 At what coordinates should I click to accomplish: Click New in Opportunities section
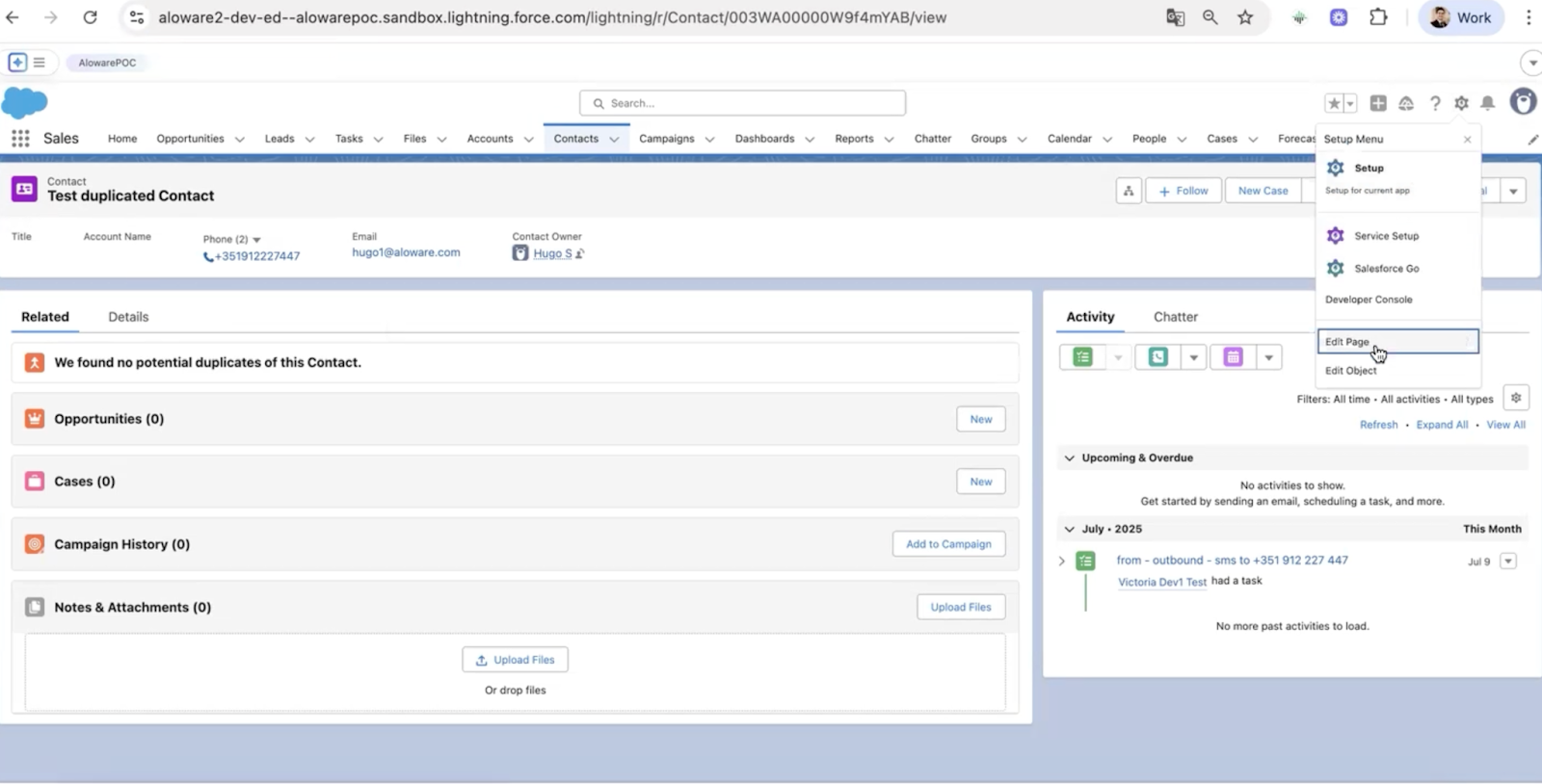(x=981, y=419)
